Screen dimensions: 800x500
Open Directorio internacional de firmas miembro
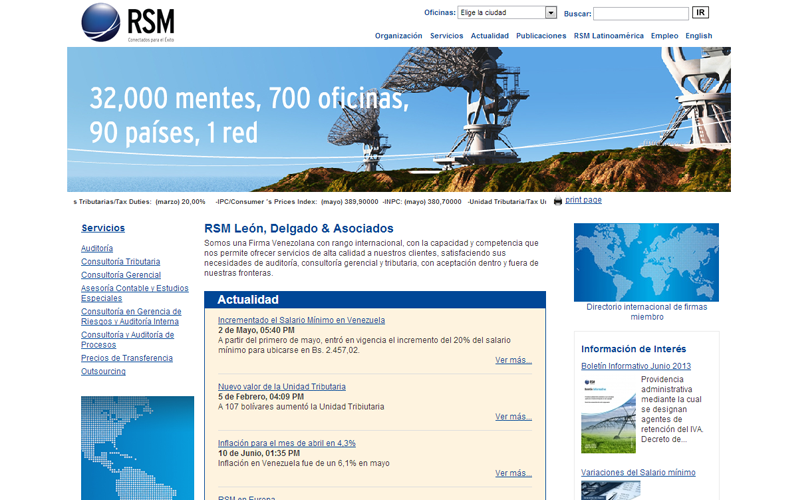coord(646,312)
